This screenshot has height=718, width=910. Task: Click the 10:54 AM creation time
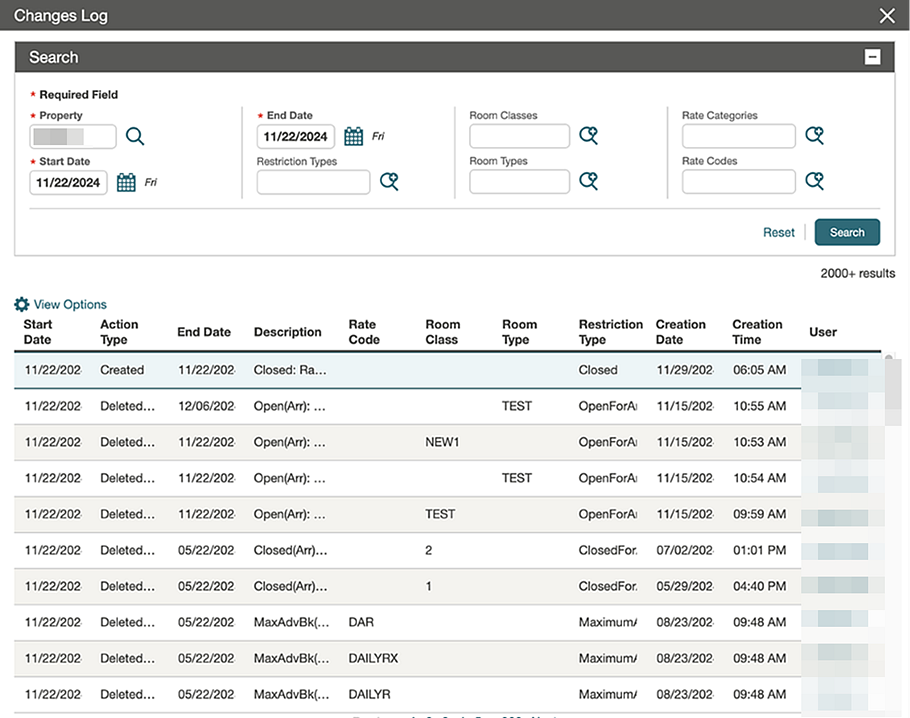tap(759, 478)
